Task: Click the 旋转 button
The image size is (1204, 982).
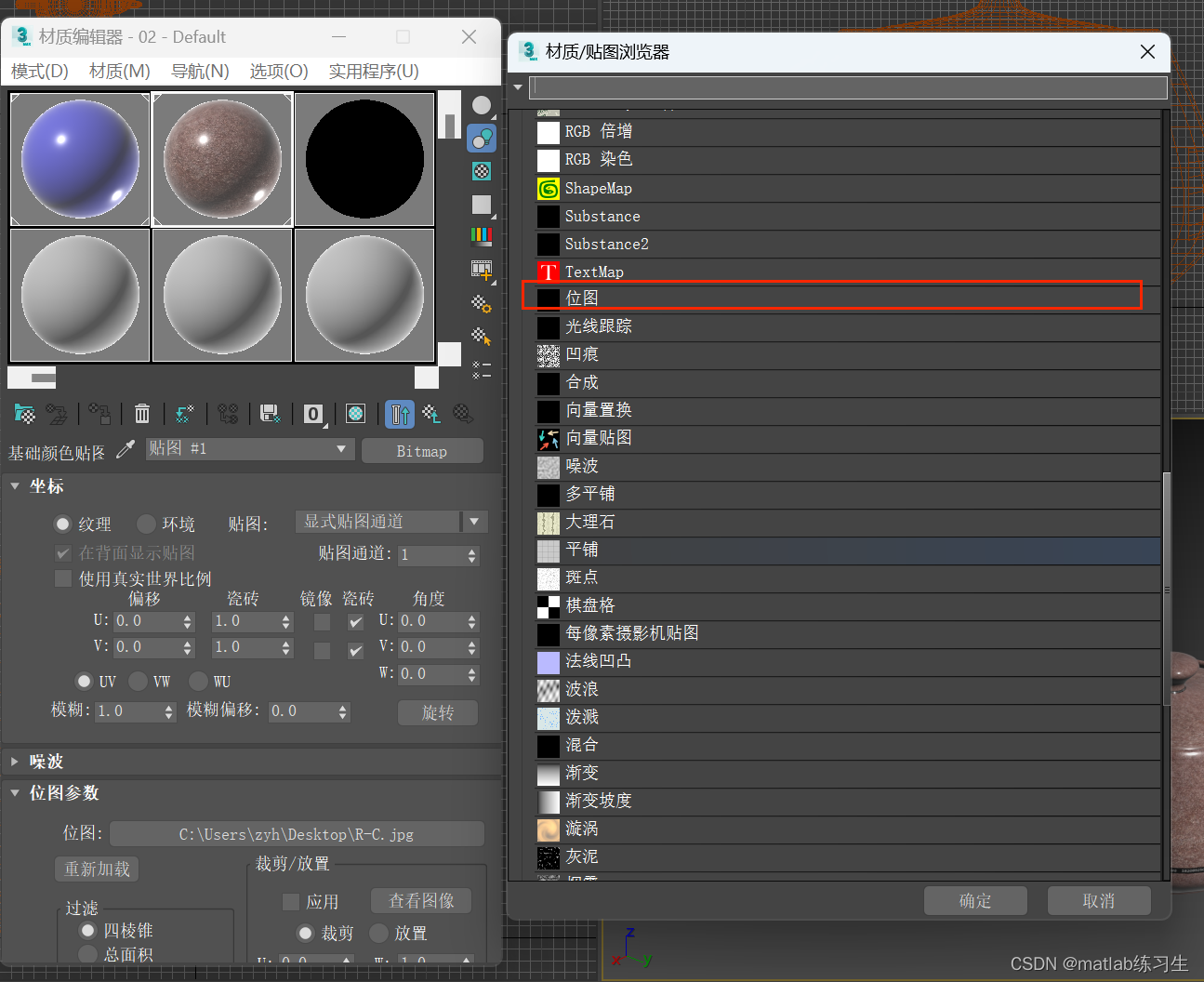Action: coord(438,712)
